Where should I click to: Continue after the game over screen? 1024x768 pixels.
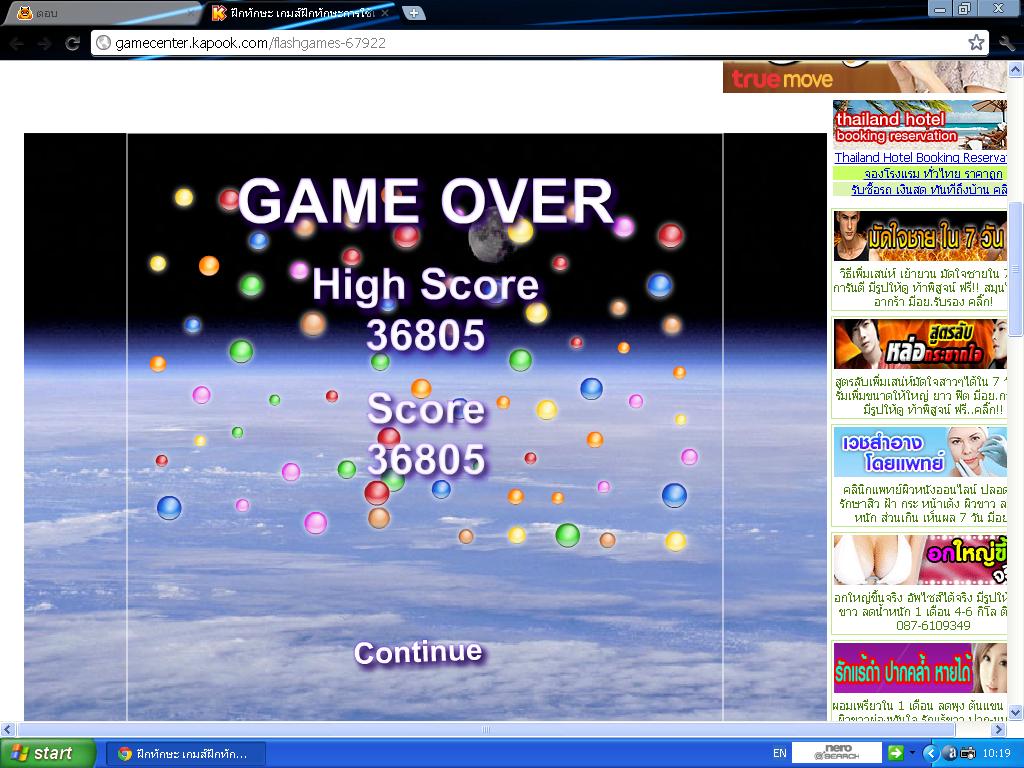point(418,652)
